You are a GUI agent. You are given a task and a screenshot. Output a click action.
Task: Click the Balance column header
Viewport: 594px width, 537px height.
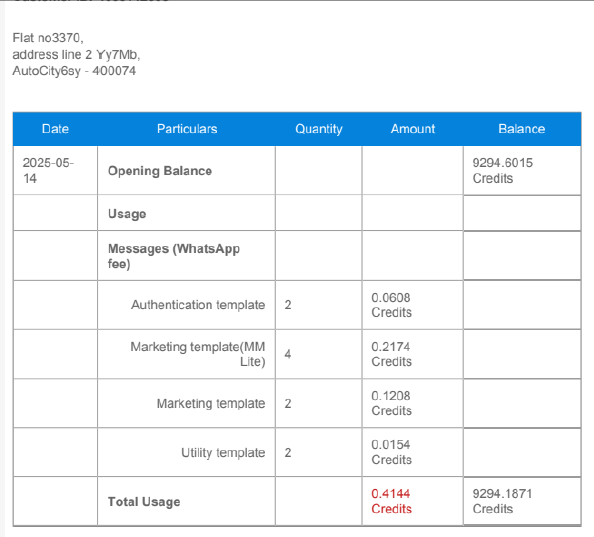click(x=522, y=129)
